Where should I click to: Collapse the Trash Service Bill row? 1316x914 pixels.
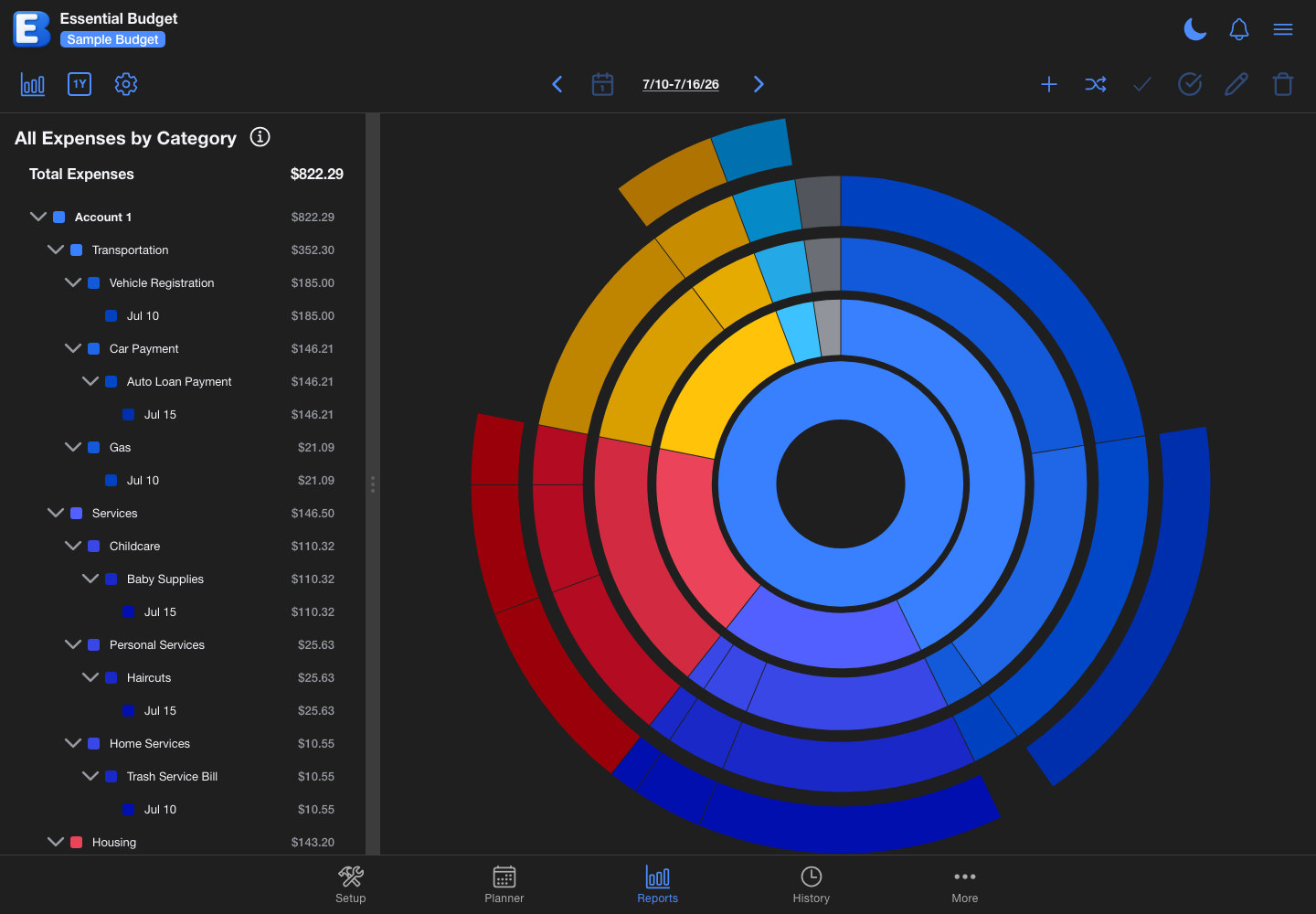pyautogui.click(x=90, y=776)
